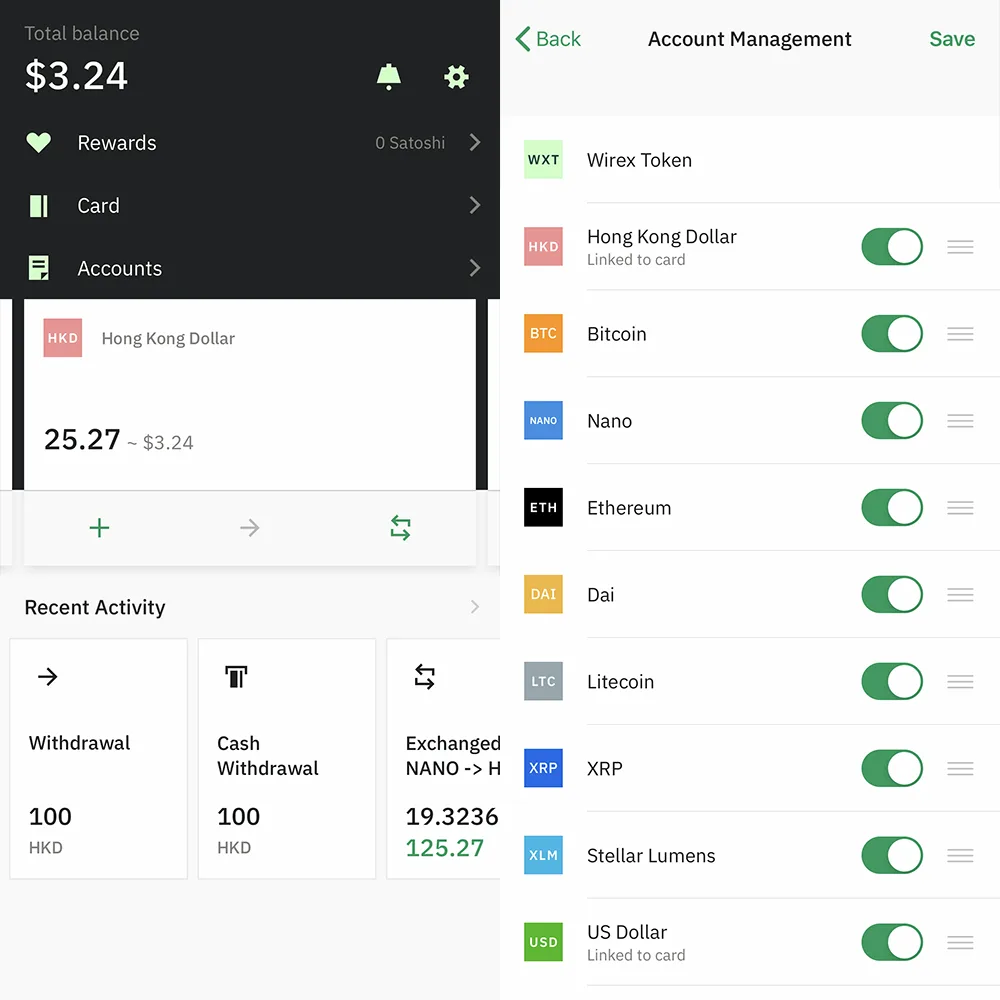This screenshot has width=1000, height=1000.
Task: Tap the 0 Satoshi rewards value
Action: coord(410,143)
